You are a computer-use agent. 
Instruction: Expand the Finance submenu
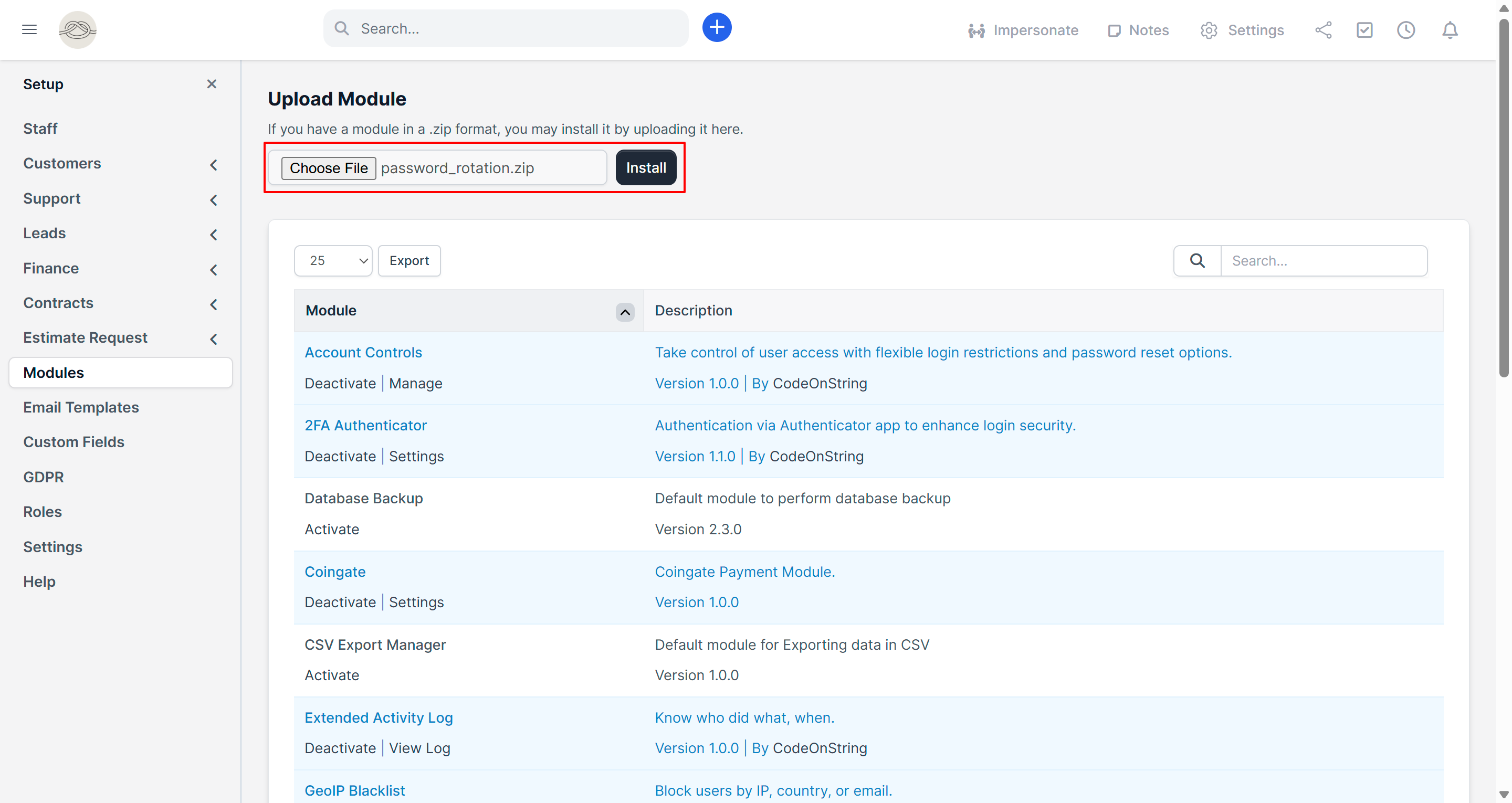(x=214, y=269)
